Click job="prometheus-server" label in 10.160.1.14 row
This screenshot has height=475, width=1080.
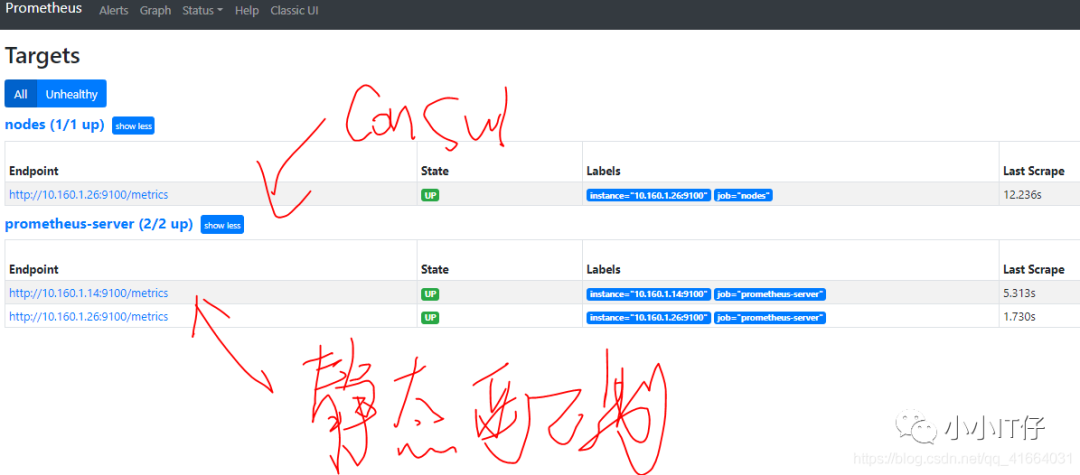pos(770,294)
